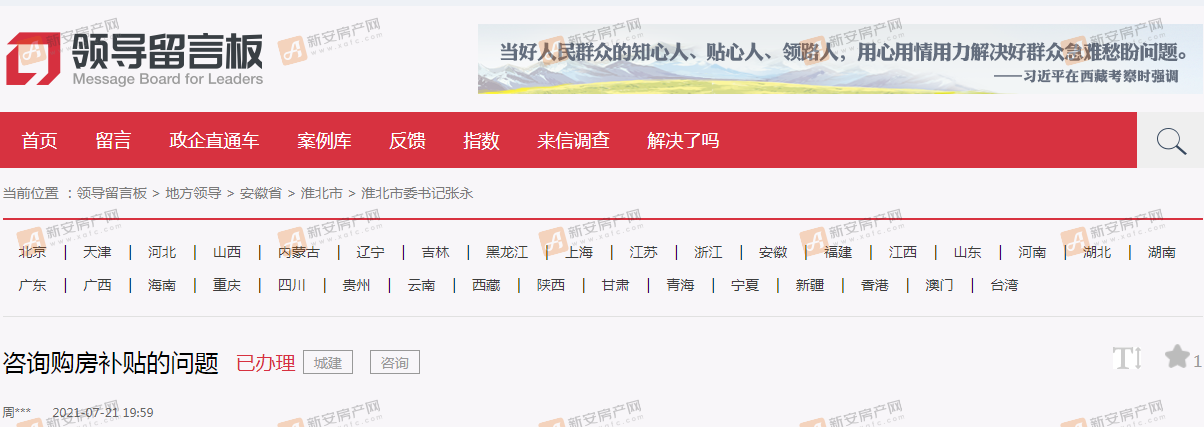Open the 上海 region link
This screenshot has height=427, width=1204.
click(579, 252)
